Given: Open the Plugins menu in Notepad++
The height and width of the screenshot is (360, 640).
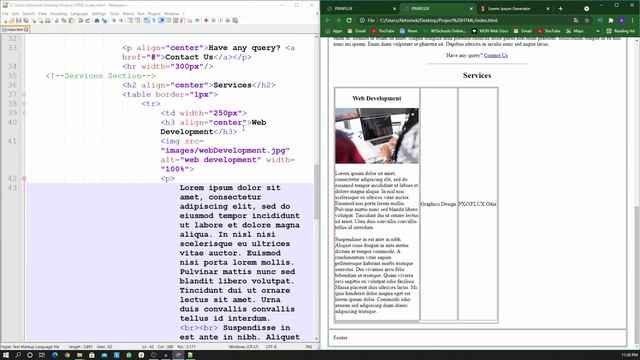Looking at the screenshot, I should click(x=154, y=14).
